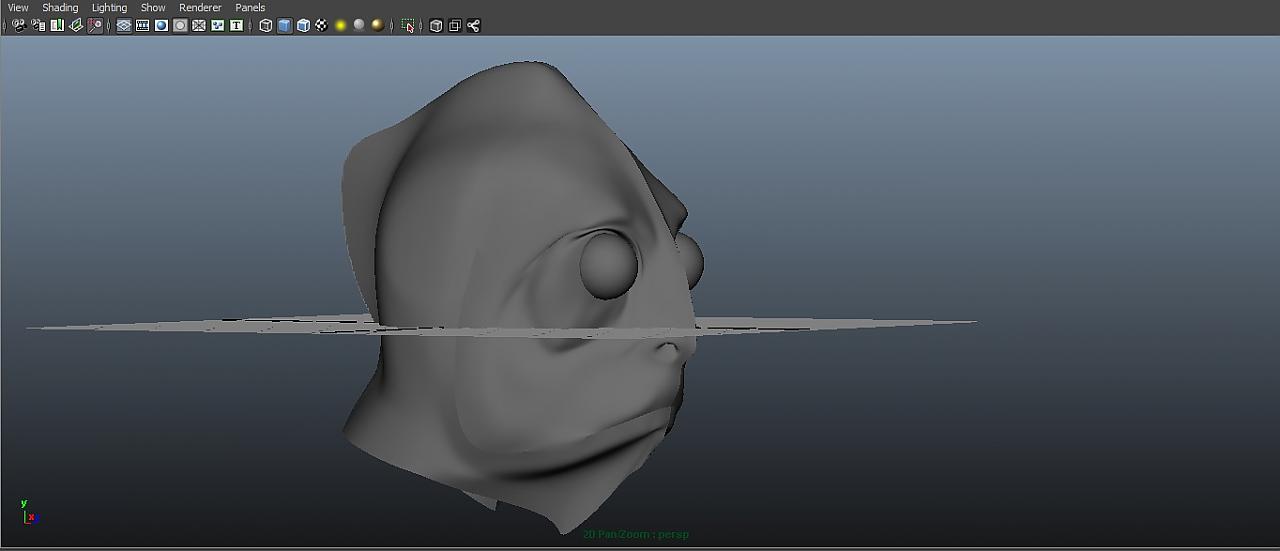Activate the 2D Pan/Zoom icon
The height and width of the screenshot is (551, 1280).
[95, 26]
